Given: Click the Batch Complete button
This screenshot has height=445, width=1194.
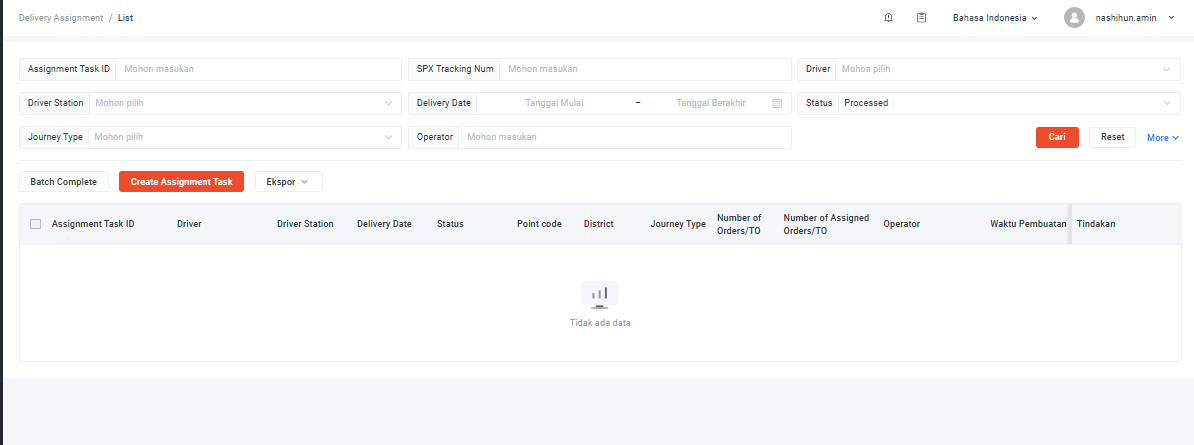Looking at the screenshot, I should click(63, 181).
